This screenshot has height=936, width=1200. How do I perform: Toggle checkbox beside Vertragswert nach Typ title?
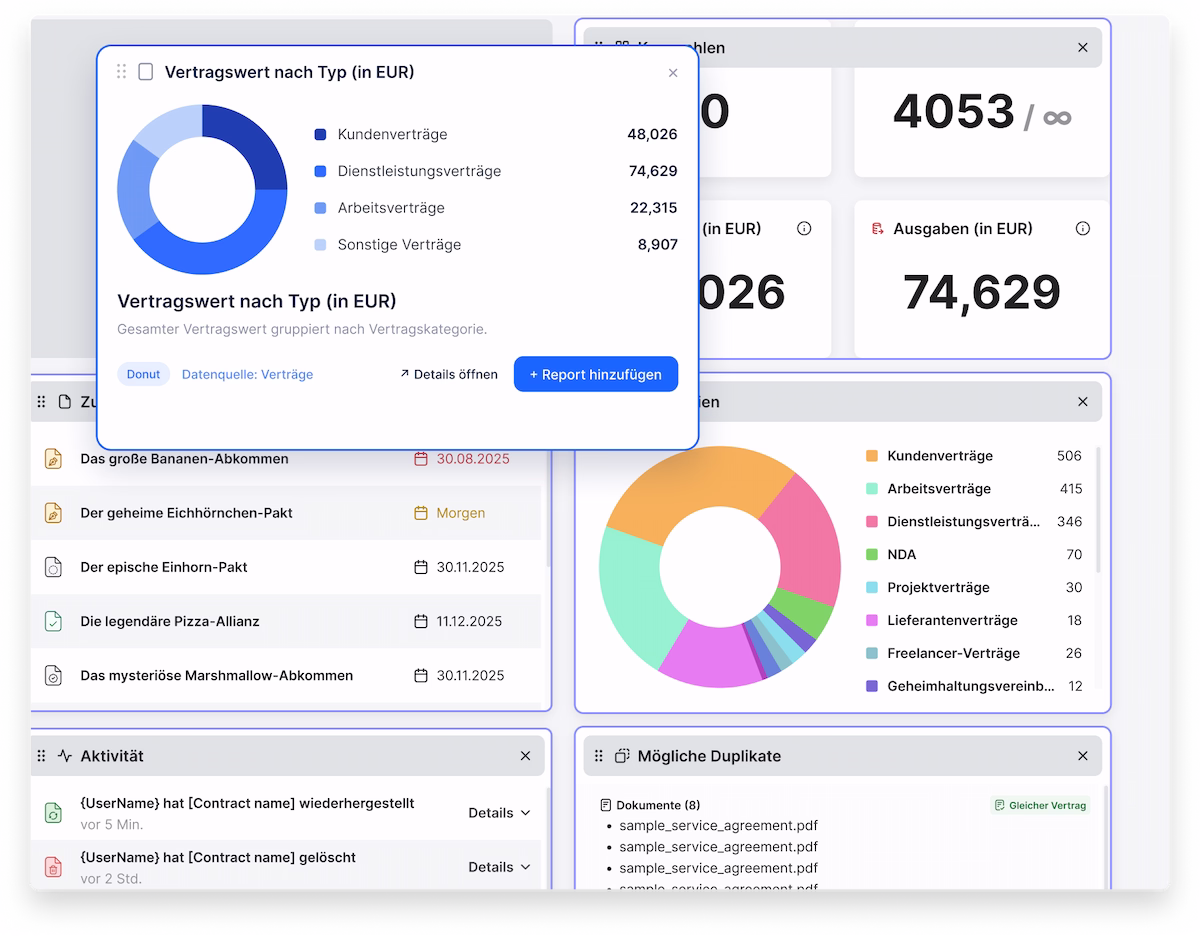pyautogui.click(x=146, y=72)
